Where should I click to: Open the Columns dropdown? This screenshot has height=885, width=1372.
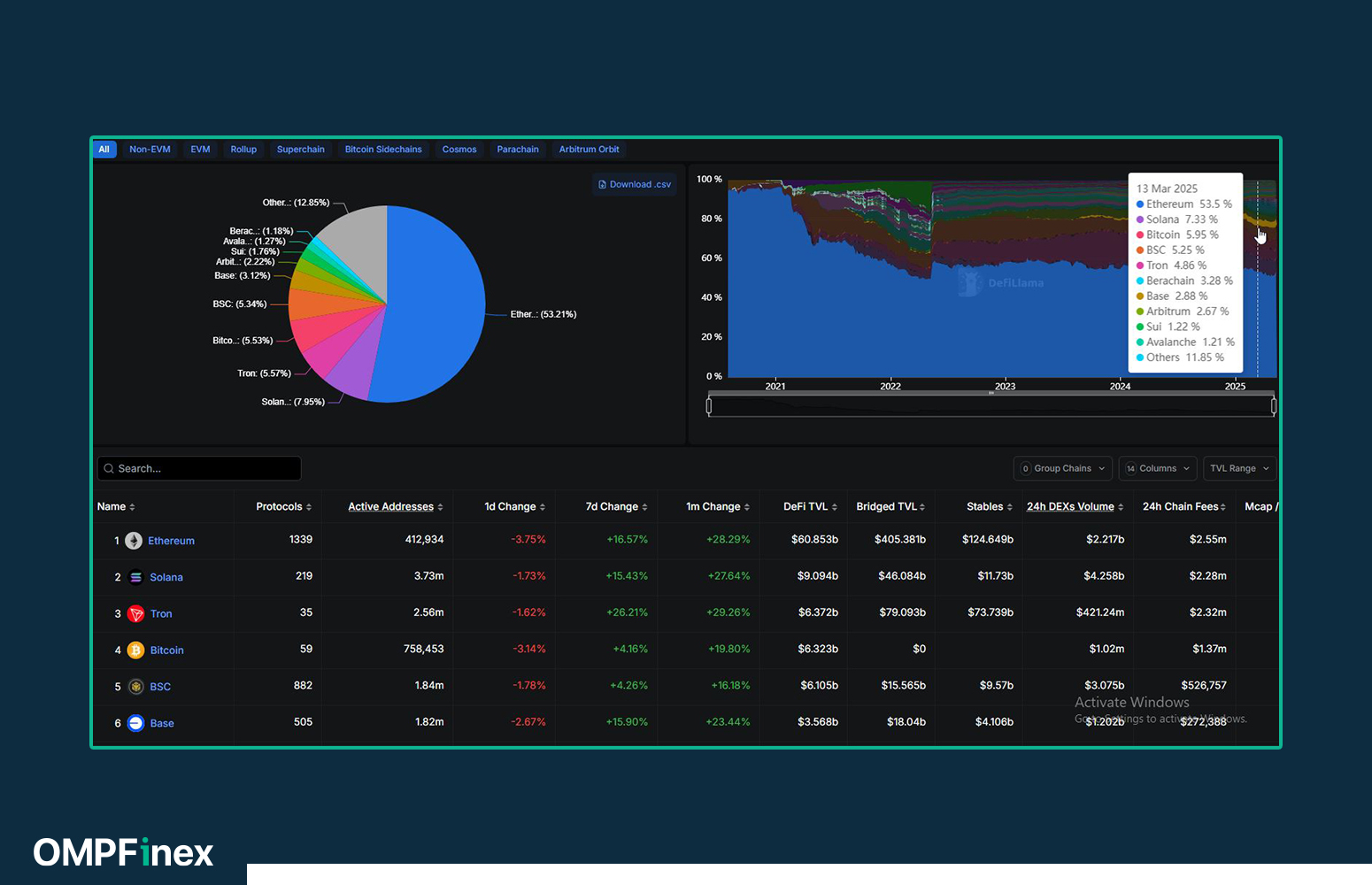click(1158, 468)
